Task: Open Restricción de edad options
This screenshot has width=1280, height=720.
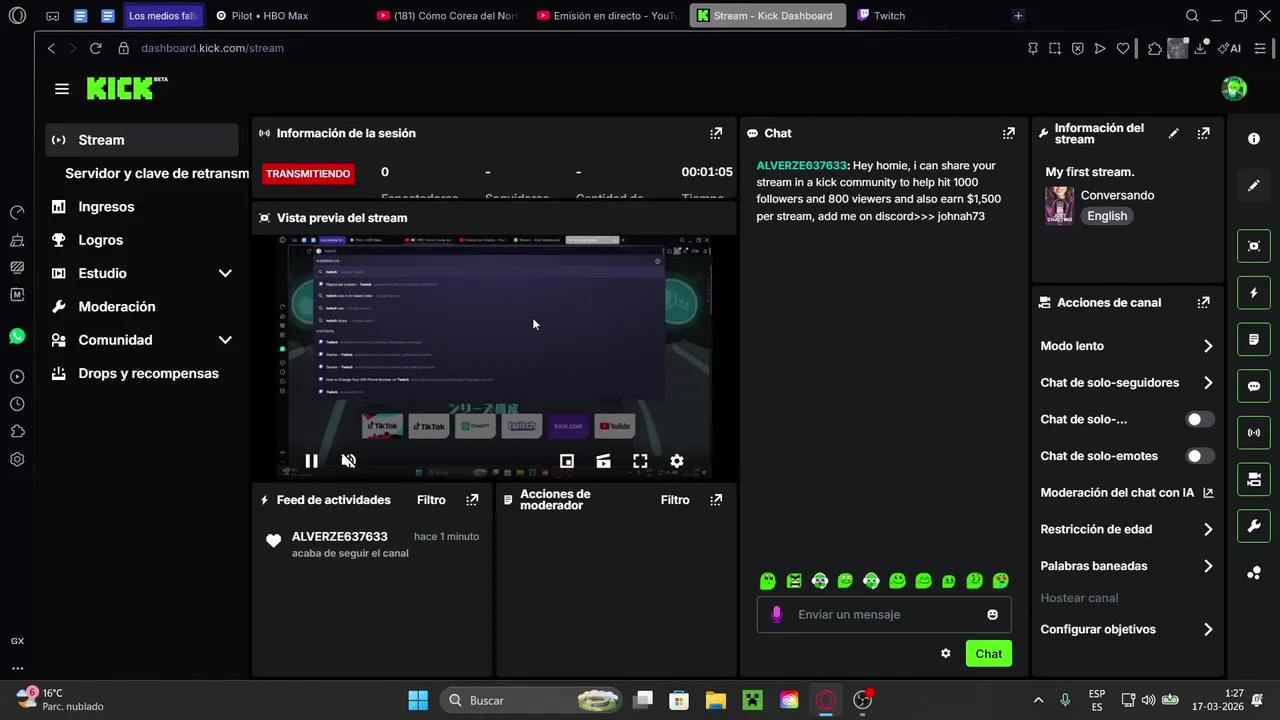Action: click(x=1127, y=529)
